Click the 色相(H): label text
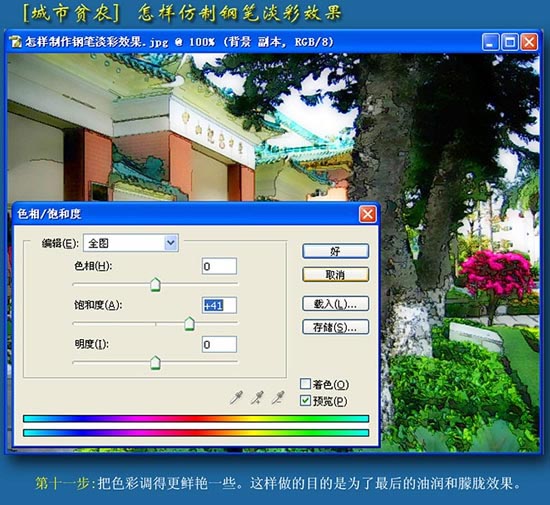The image size is (550, 505). tap(93, 266)
